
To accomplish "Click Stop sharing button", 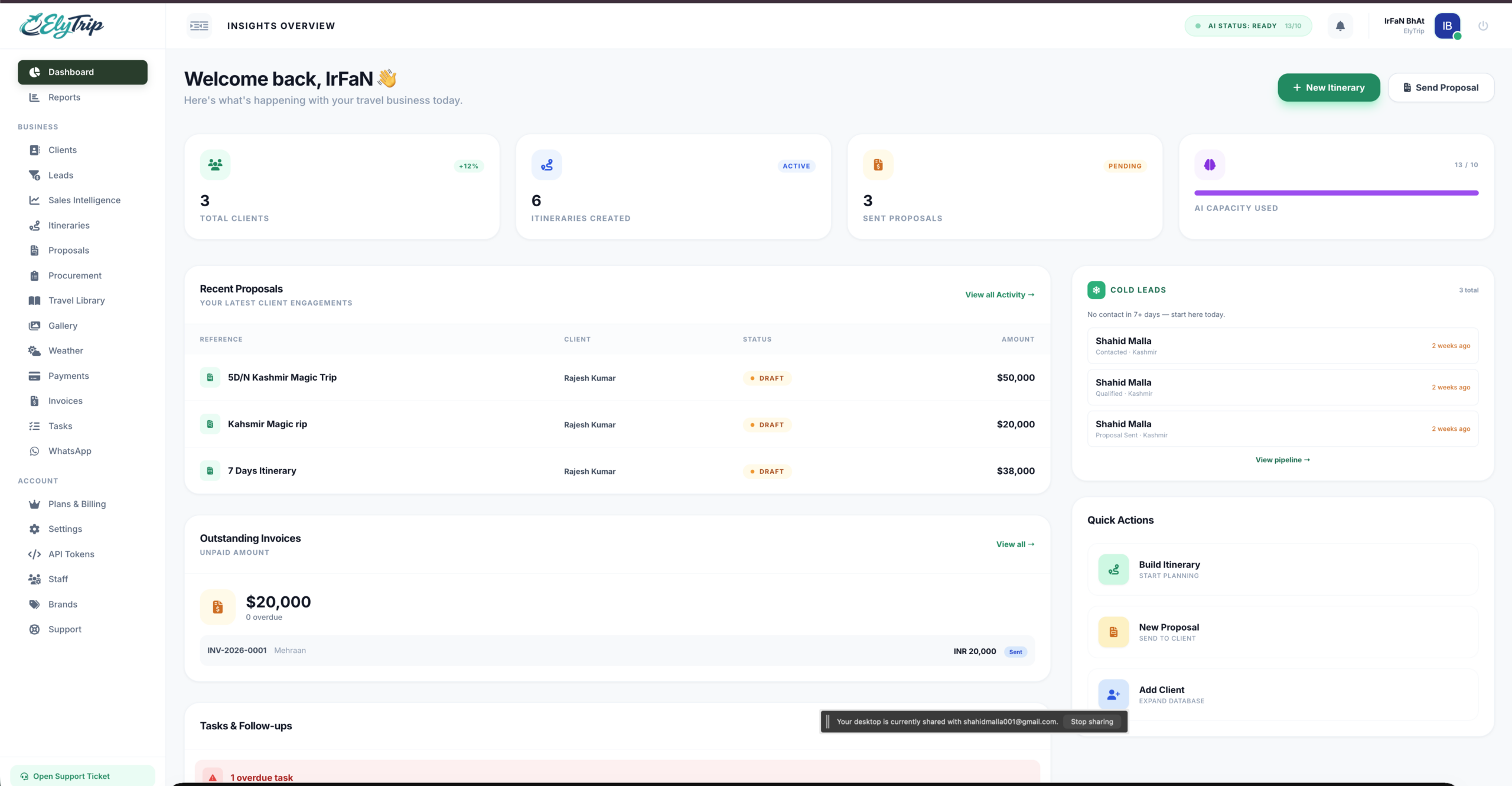I will click(1092, 722).
